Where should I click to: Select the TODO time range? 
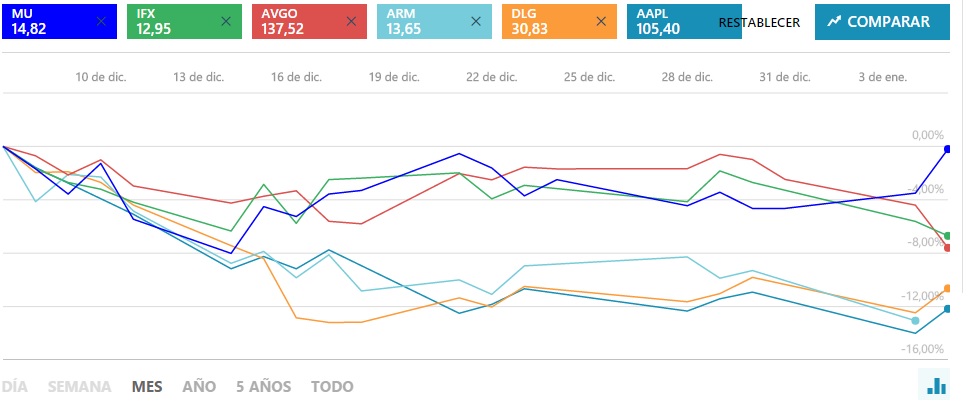pos(332,387)
